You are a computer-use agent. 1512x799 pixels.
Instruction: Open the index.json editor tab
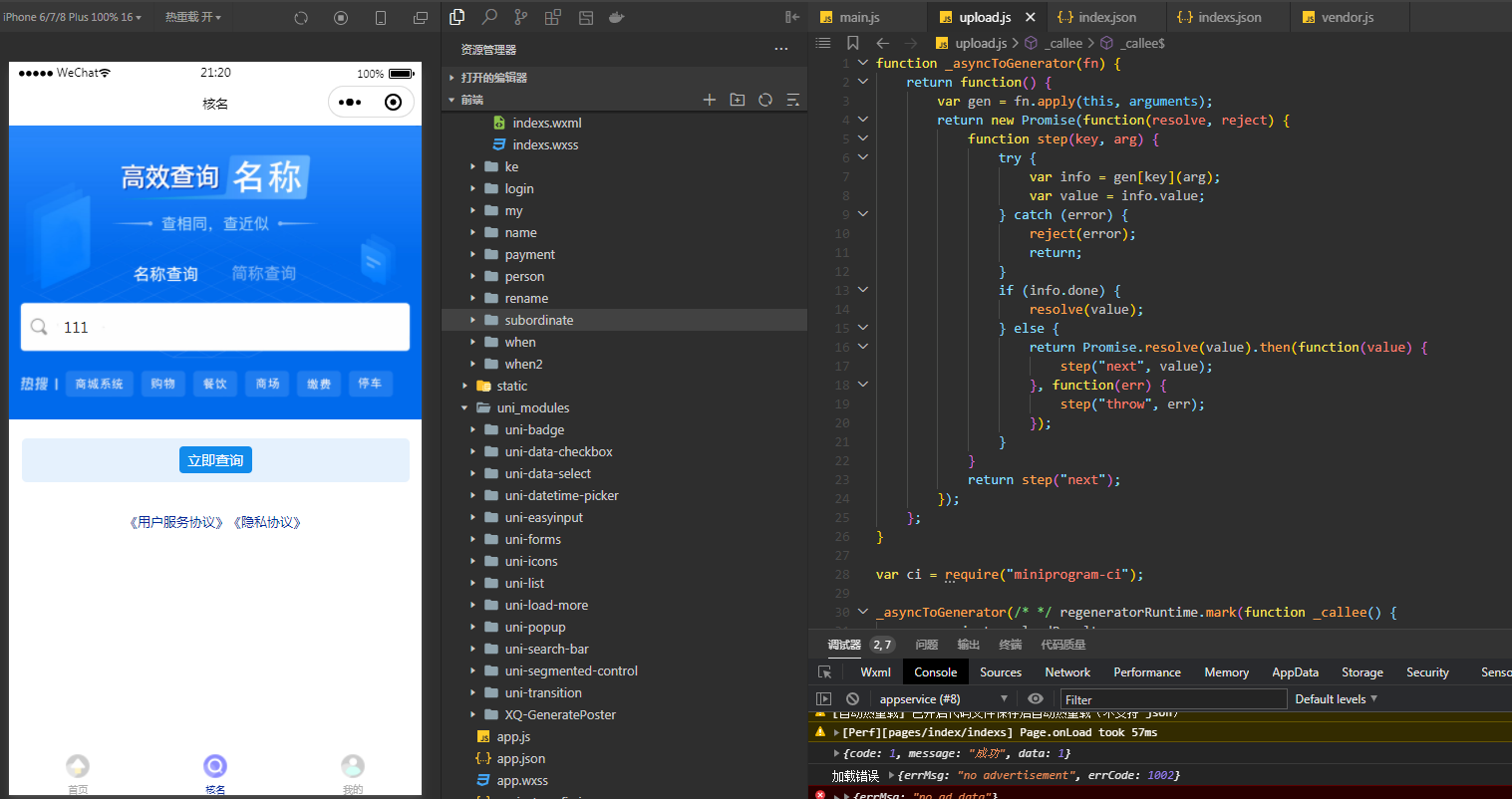[x=1106, y=17]
